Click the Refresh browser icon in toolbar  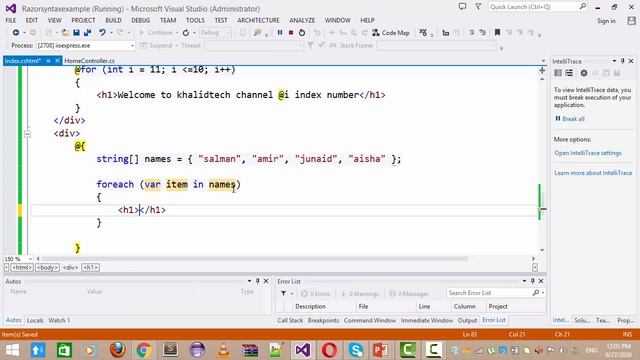tap(186, 33)
